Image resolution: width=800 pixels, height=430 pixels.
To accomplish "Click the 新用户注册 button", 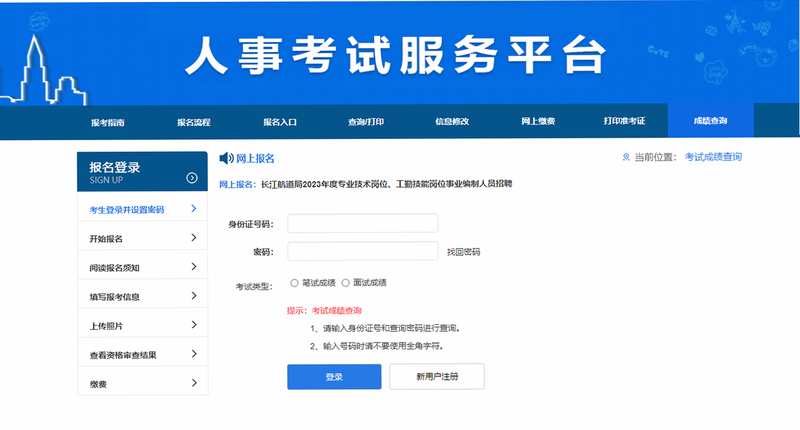I will click(x=437, y=376).
